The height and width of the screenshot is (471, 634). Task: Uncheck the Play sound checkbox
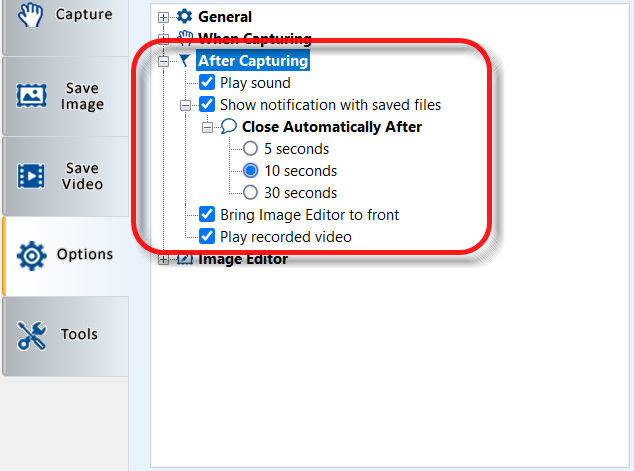(x=207, y=83)
